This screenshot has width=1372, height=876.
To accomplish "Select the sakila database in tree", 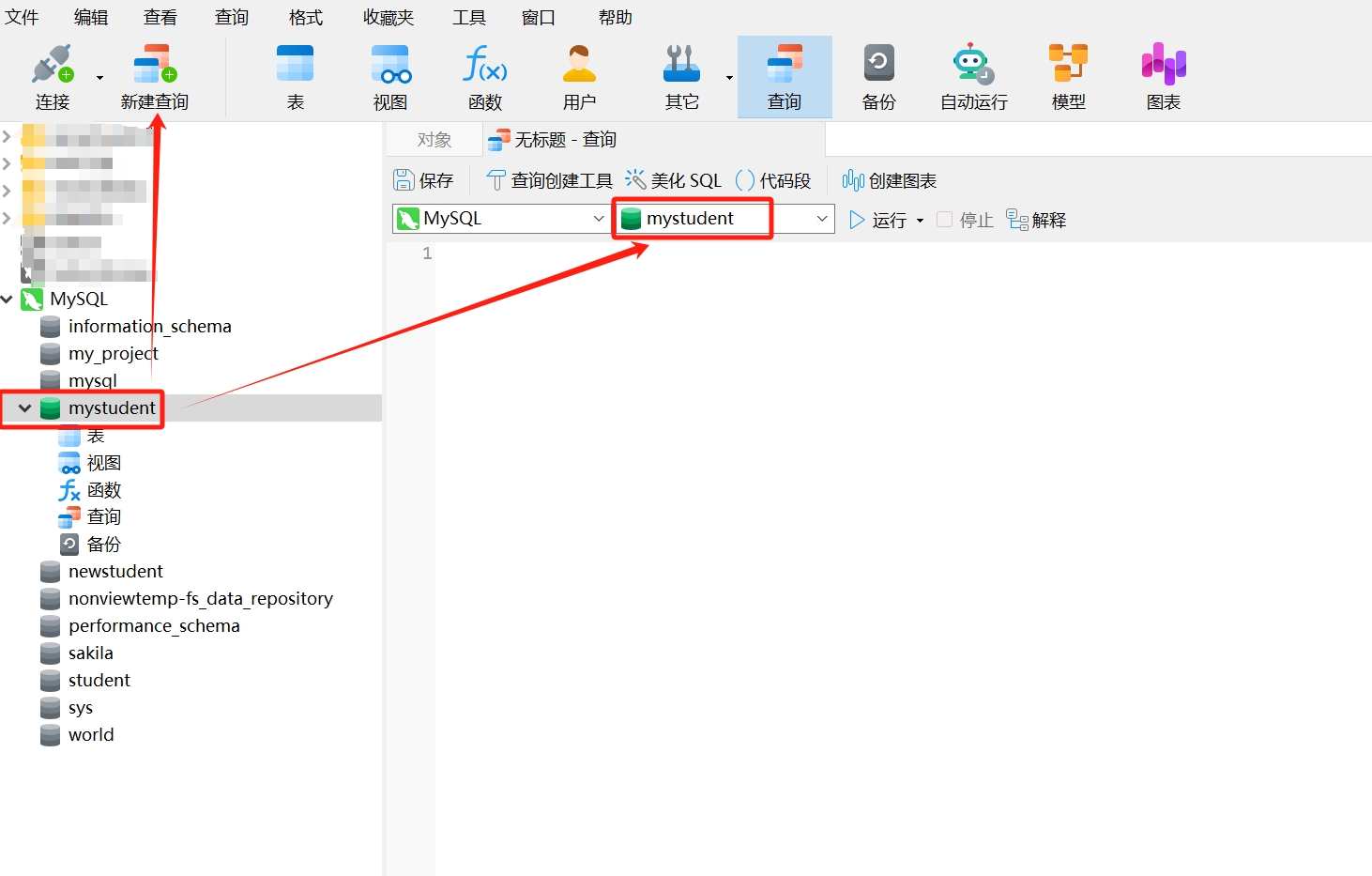I will click(90, 653).
